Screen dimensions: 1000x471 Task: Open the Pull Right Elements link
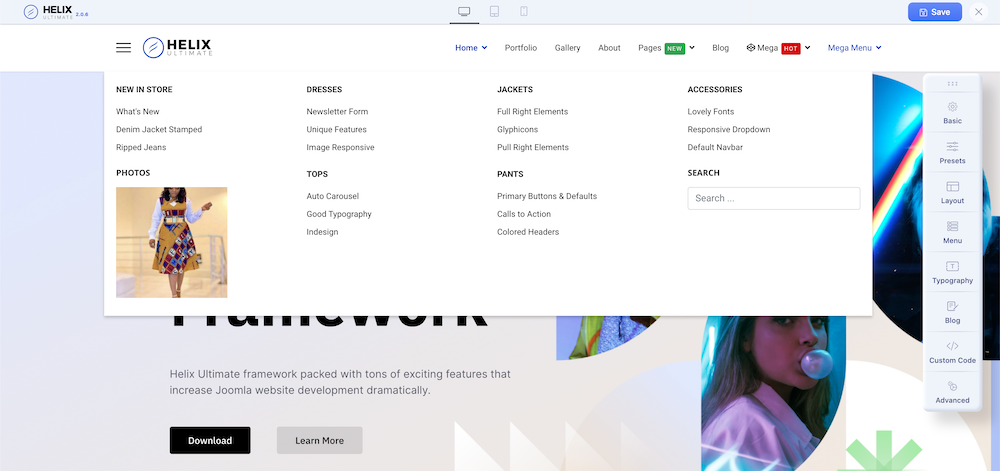[533, 147]
